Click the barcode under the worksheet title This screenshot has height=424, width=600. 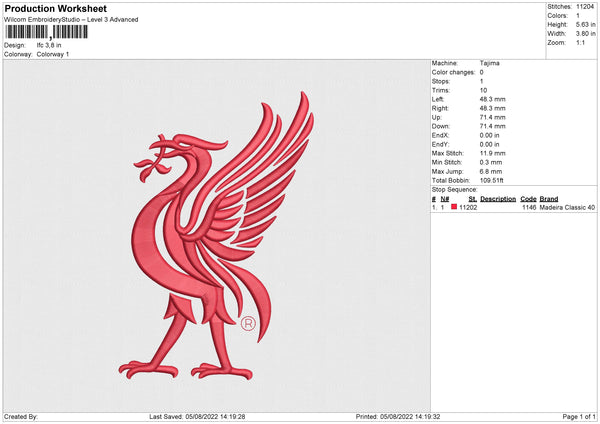pyautogui.click(x=46, y=32)
